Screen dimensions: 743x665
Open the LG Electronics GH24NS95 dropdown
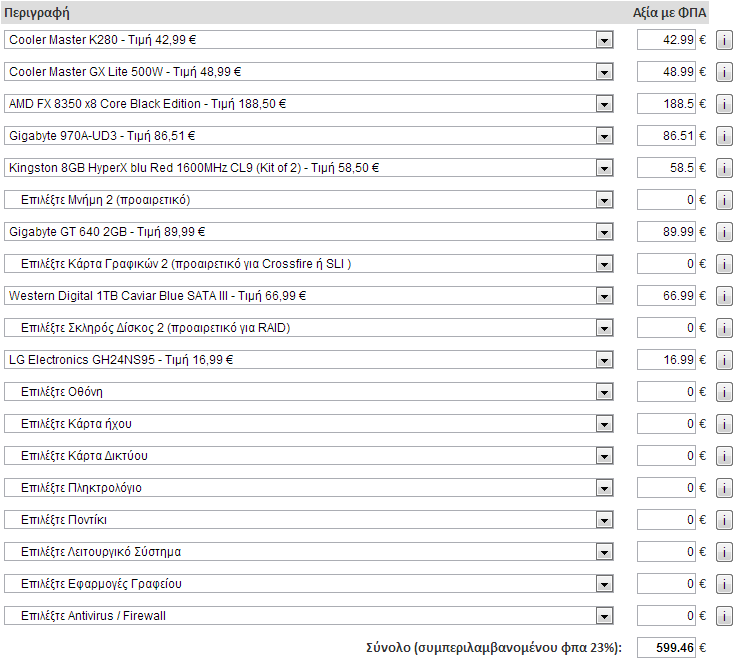[308, 360]
